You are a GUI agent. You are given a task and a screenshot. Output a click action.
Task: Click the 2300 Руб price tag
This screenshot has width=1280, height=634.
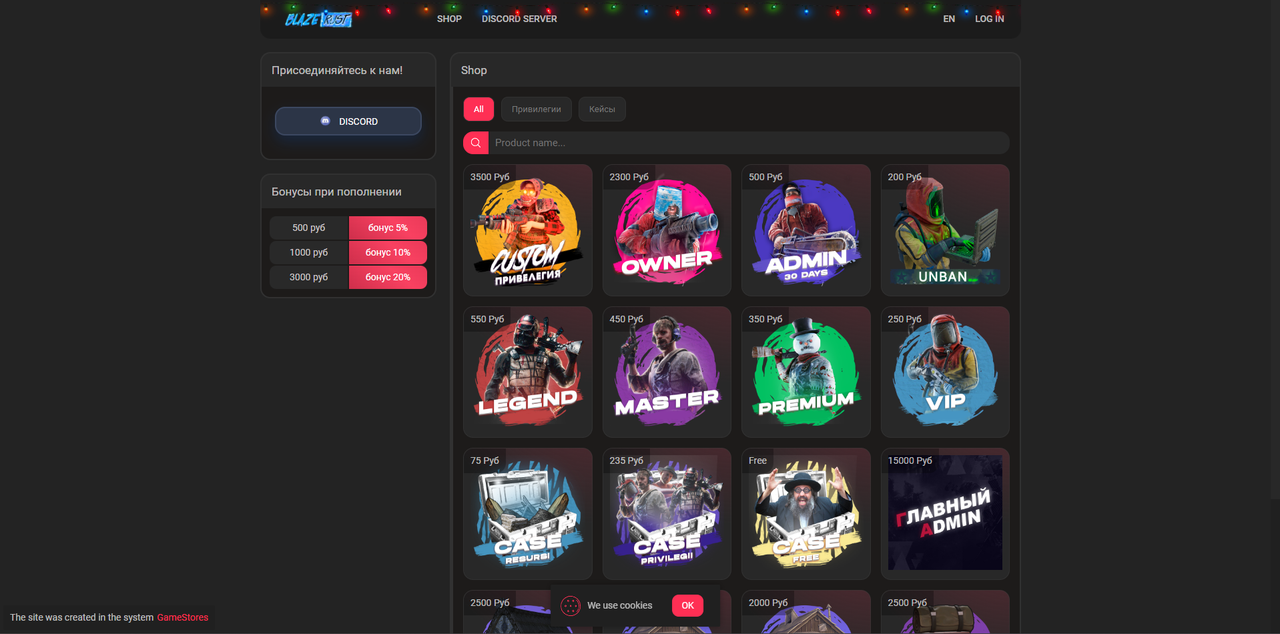pyautogui.click(x=629, y=177)
